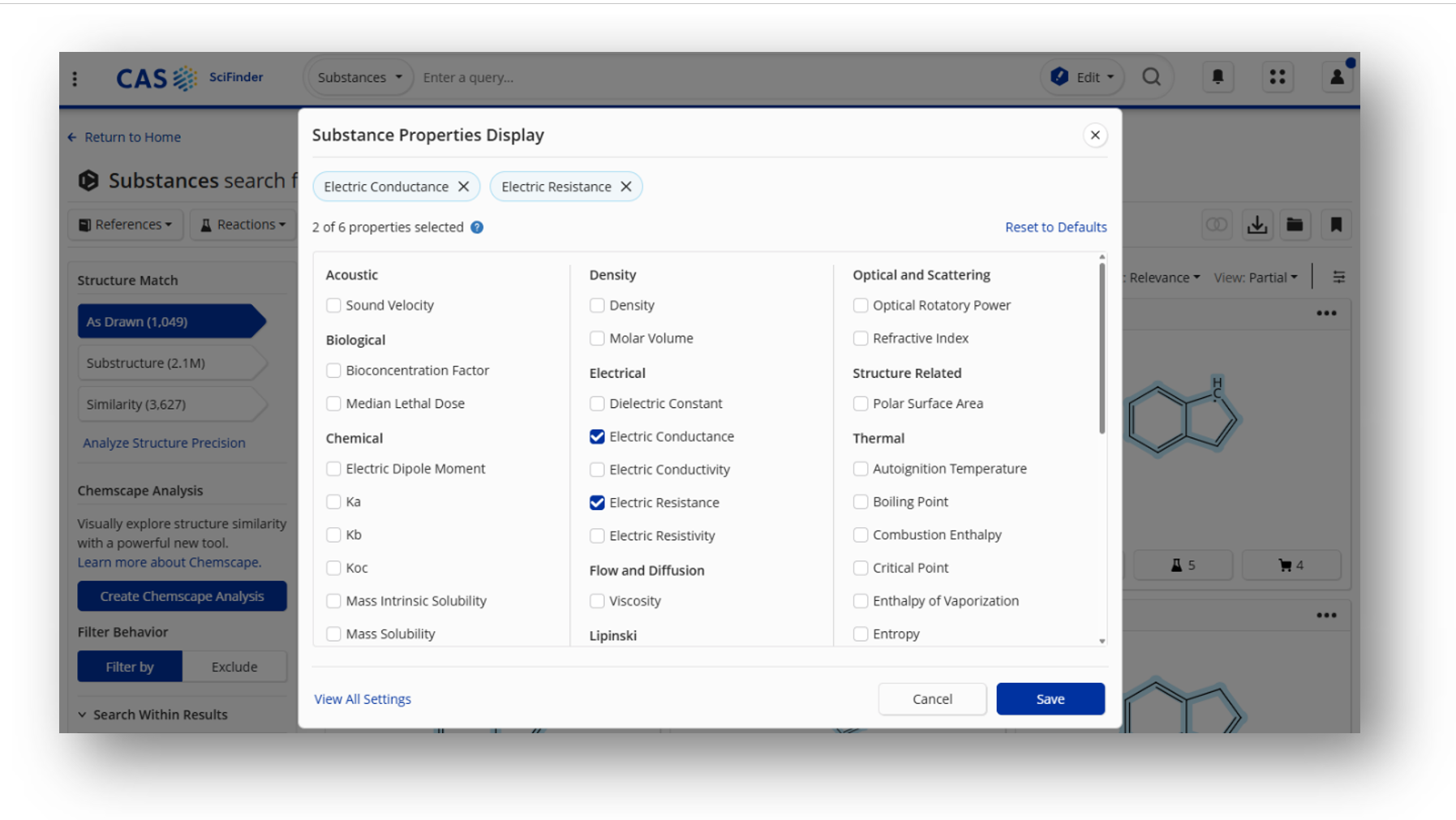The image size is (1456, 820).
Task: Open the View All Settings link
Action: (x=363, y=699)
